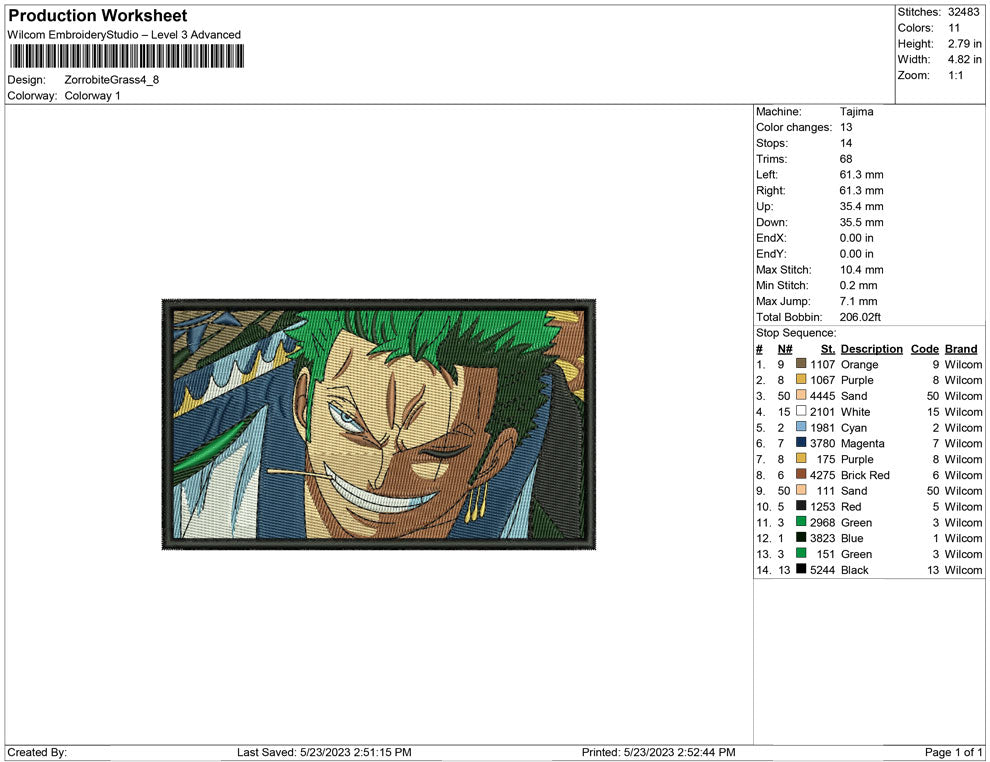Click the White 2101 color swatch
This screenshot has height=762, width=990.
tap(801, 411)
